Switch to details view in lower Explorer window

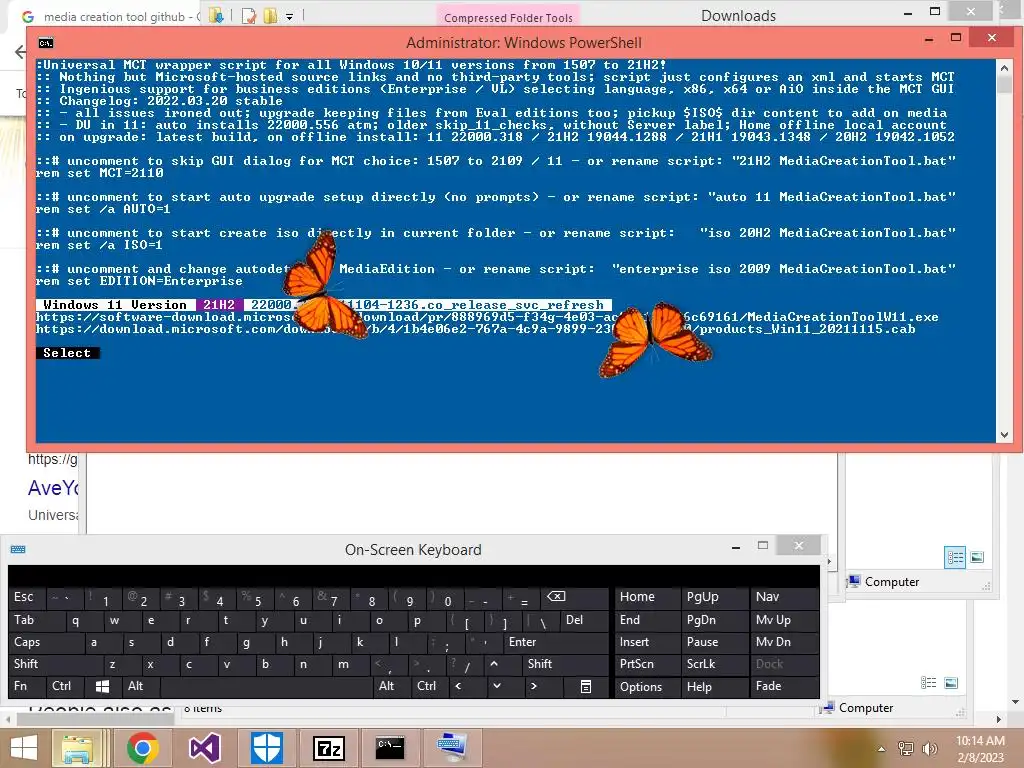point(929,682)
